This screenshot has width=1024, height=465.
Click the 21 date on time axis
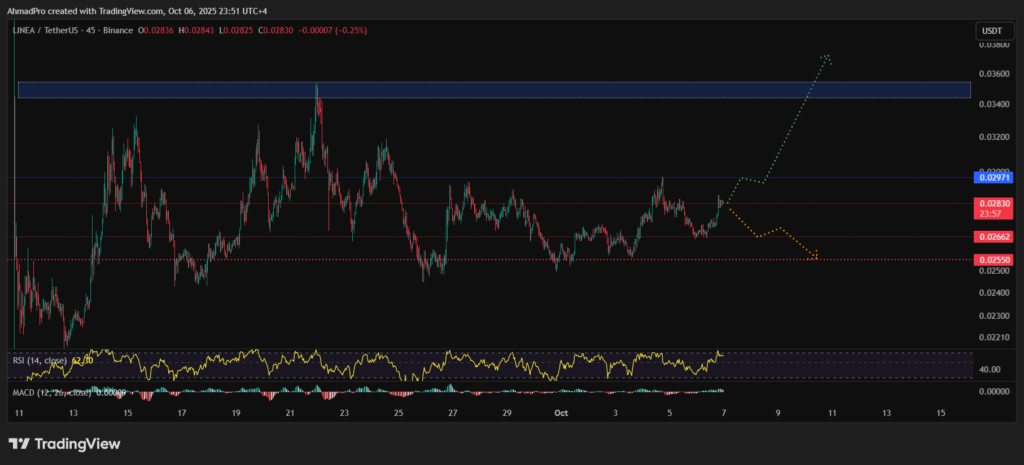coord(290,412)
